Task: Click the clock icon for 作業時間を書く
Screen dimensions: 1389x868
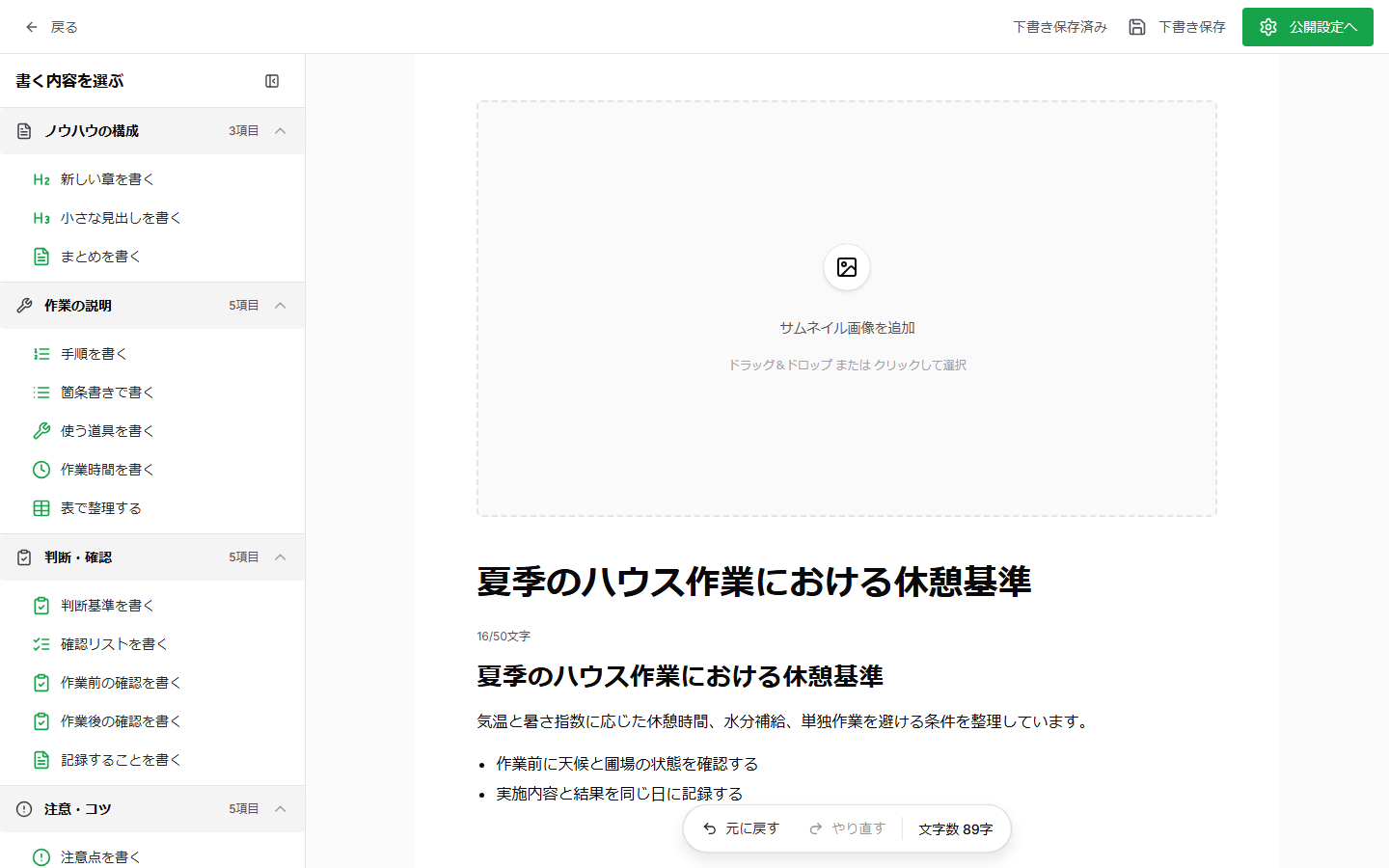Action: point(41,470)
